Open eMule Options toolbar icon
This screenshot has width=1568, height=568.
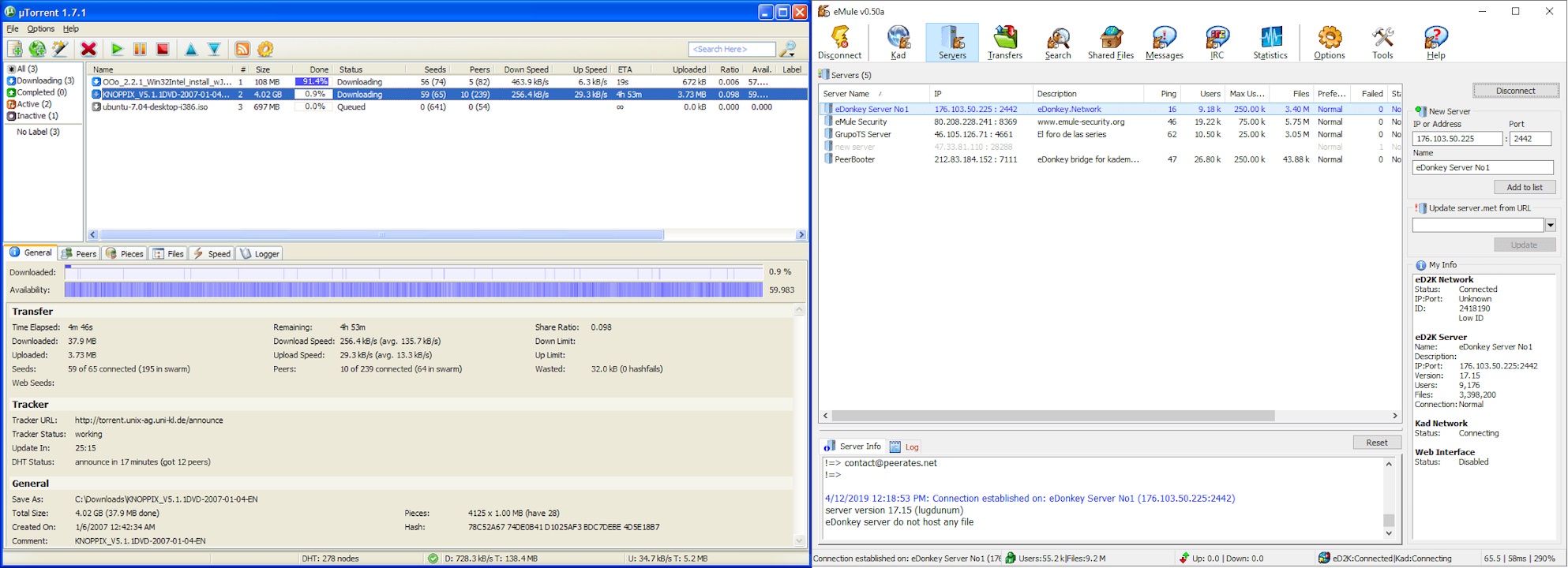[1330, 43]
